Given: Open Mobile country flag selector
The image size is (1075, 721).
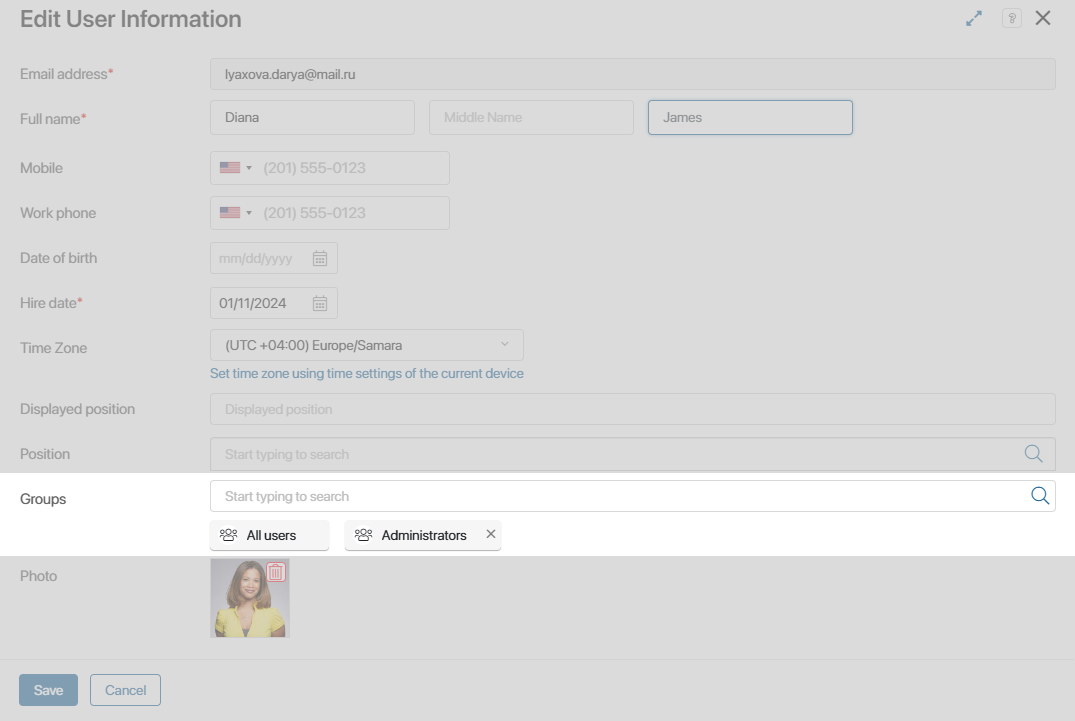Looking at the screenshot, I should point(236,168).
